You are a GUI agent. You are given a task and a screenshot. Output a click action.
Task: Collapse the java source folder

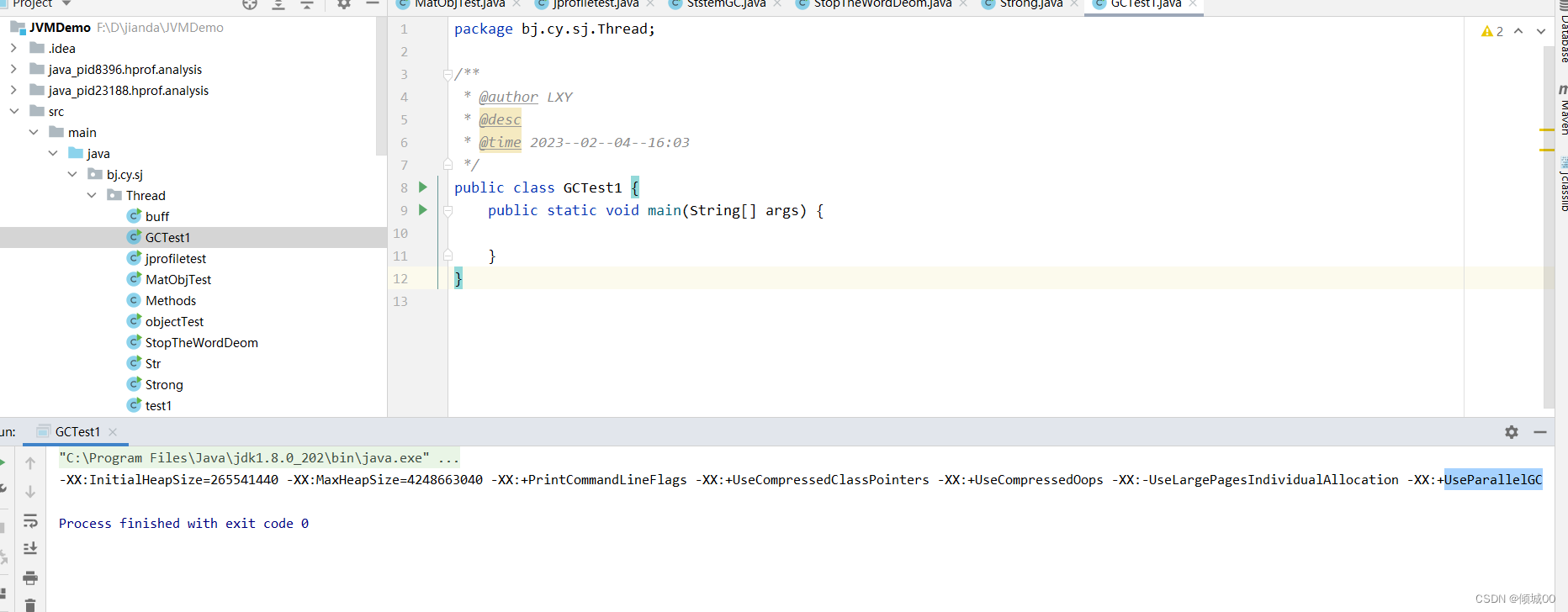click(53, 153)
